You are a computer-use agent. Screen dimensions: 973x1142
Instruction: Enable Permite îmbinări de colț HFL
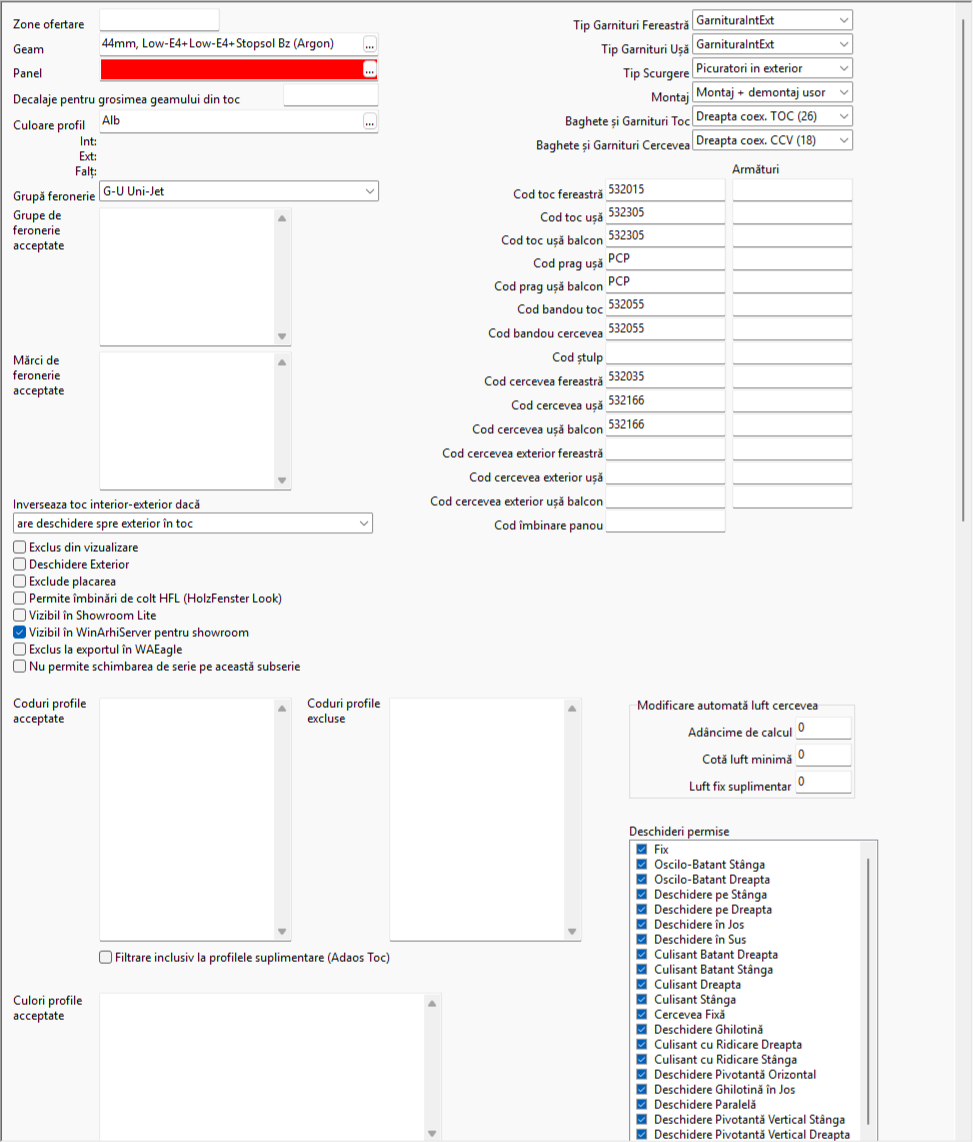click(x=20, y=598)
